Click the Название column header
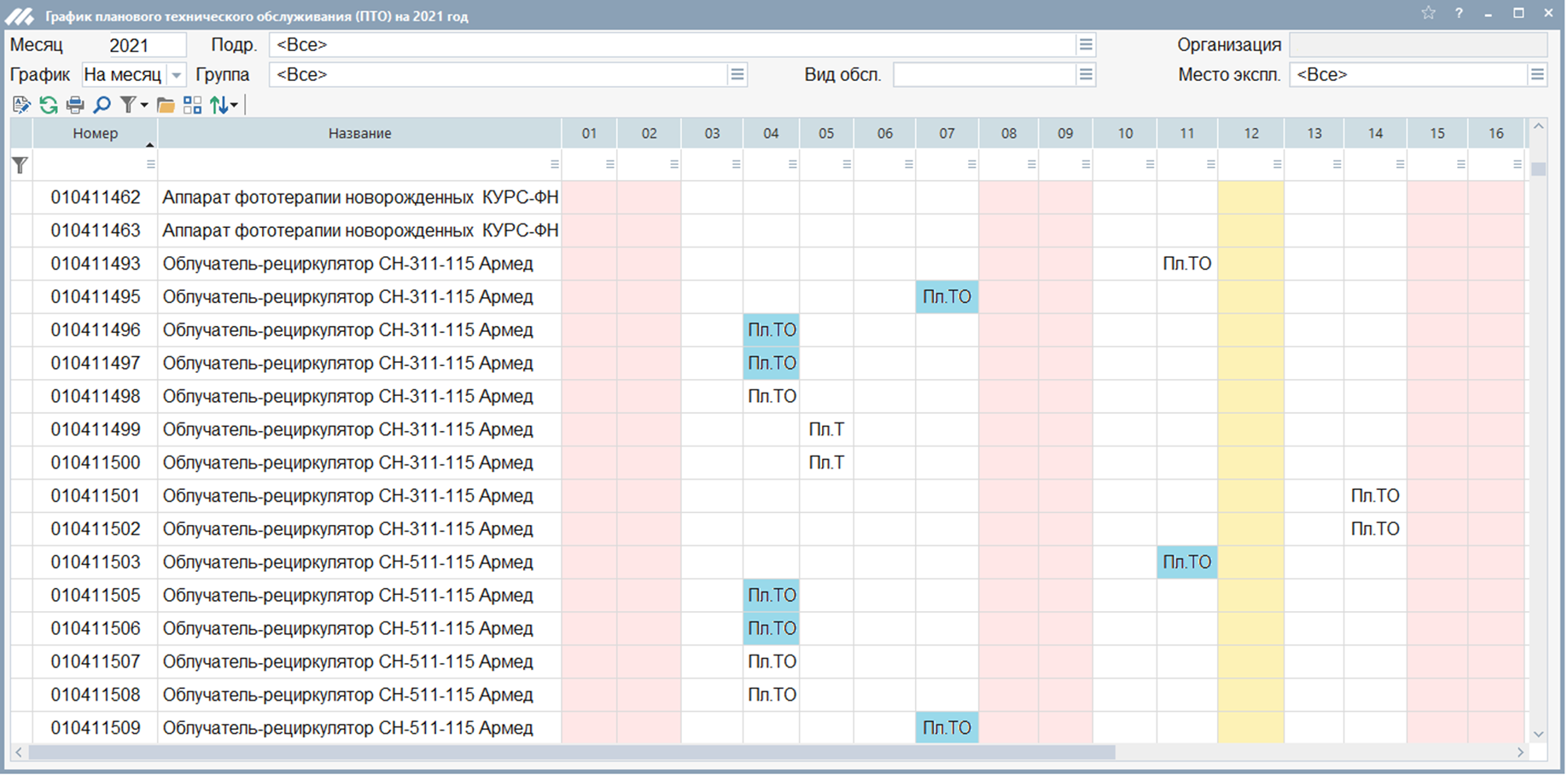The image size is (1568, 775). pos(359,133)
